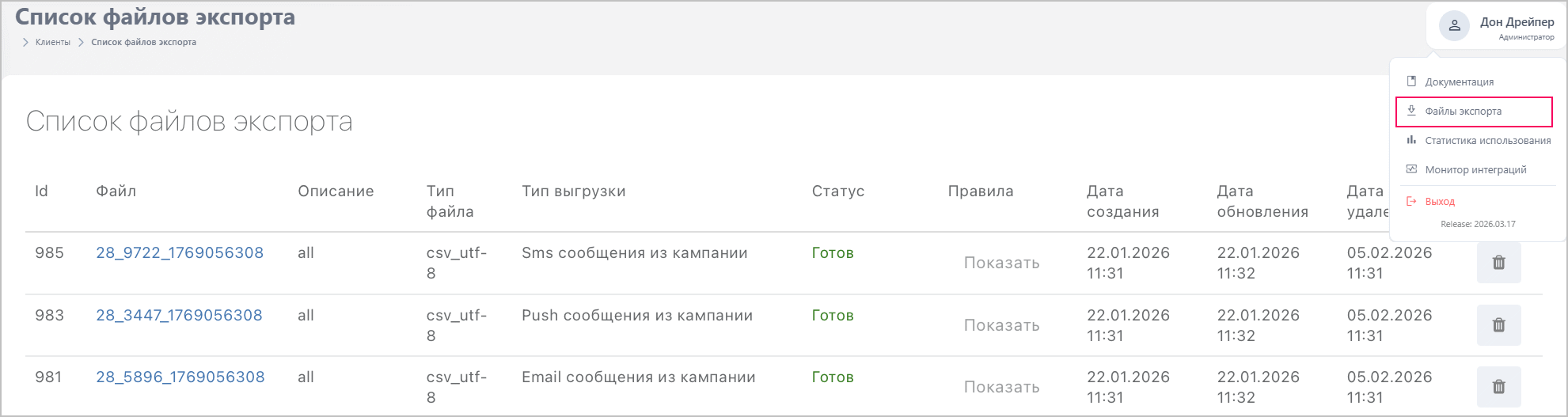Delete export file with Id 985
The height and width of the screenshot is (417, 1568).
tap(1498, 263)
